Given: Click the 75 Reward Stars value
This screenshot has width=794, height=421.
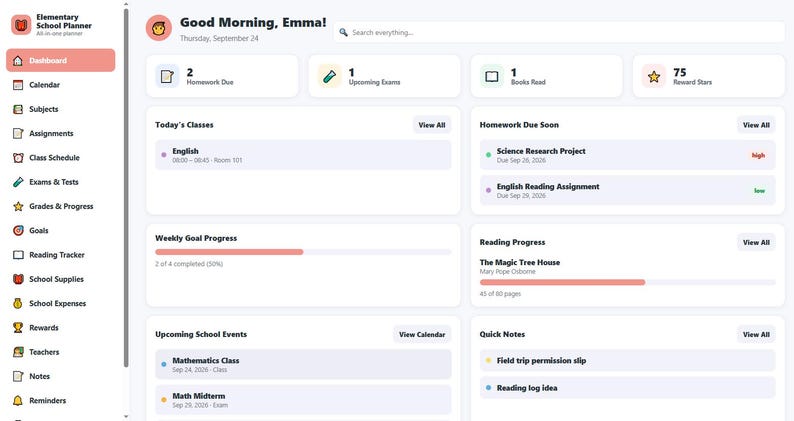Looking at the screenshot, I should tap(680, 72).
